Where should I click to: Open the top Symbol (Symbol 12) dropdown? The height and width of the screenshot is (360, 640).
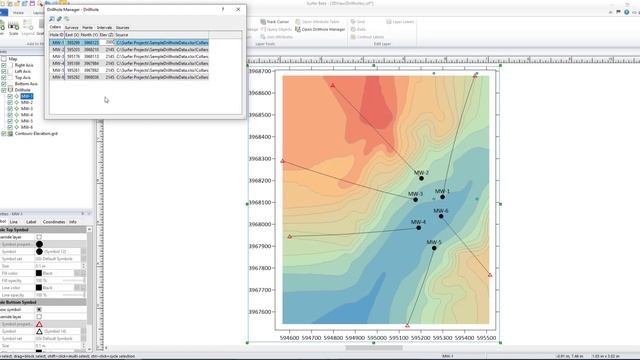(84, 251)
